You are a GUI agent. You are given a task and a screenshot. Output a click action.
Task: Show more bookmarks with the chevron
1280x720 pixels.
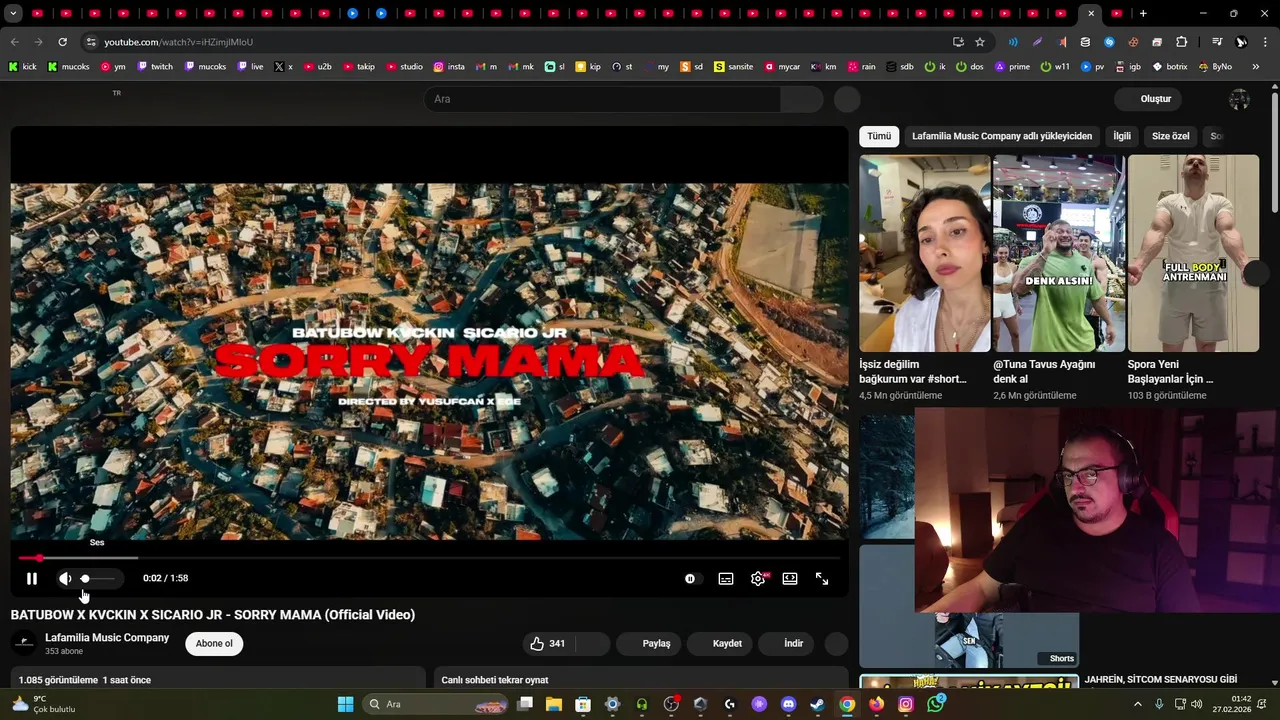point(1256,66)
